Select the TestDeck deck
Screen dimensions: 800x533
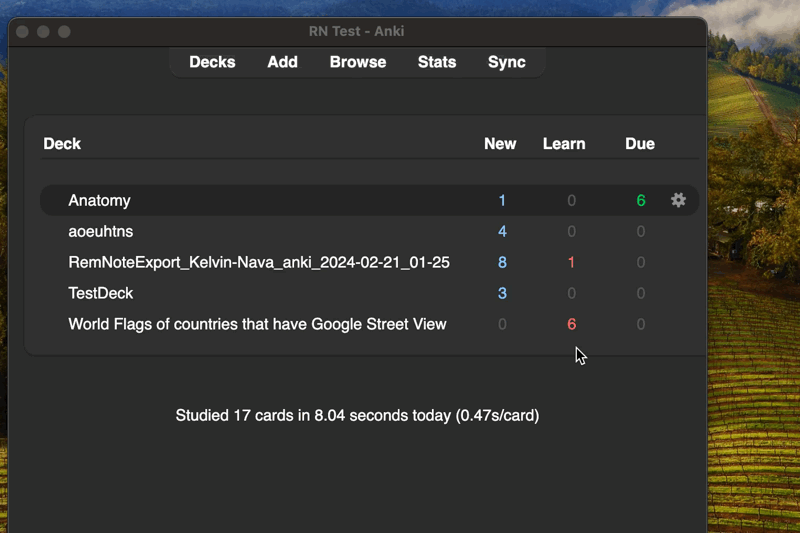coord(100,293)
